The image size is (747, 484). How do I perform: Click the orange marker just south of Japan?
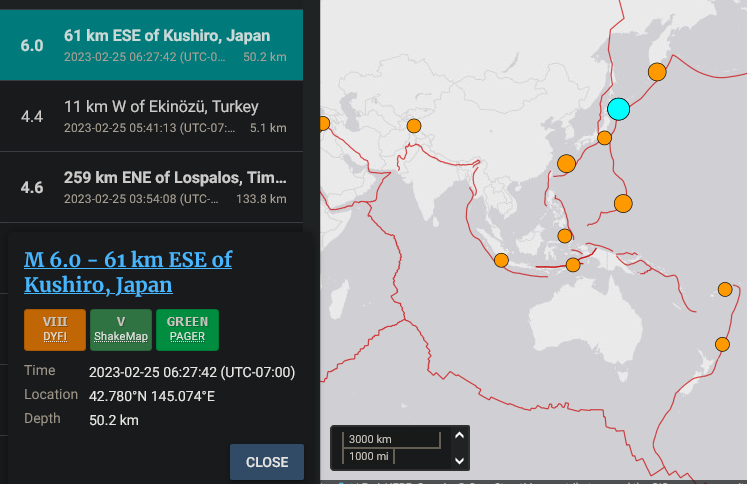pos(605,138)
